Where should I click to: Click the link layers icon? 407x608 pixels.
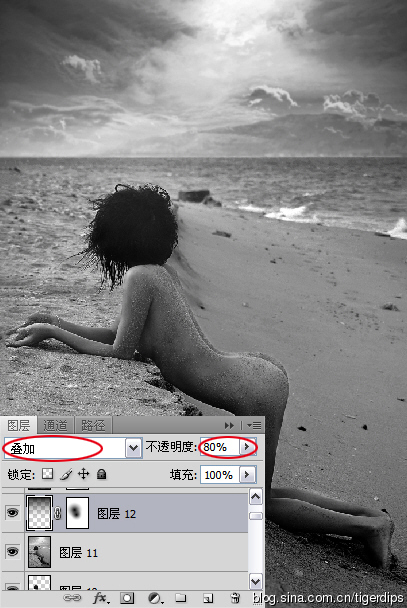pos(72,598)
